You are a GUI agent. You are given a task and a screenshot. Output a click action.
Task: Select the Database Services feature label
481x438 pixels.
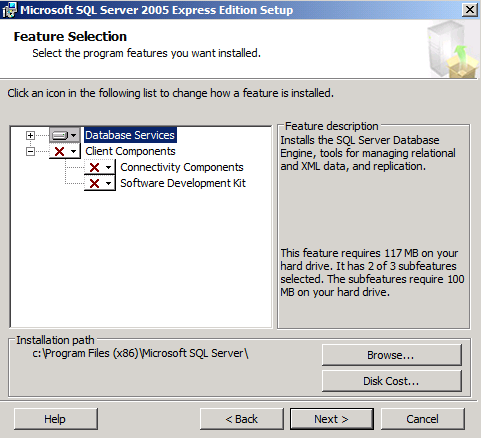pos(130,135)
